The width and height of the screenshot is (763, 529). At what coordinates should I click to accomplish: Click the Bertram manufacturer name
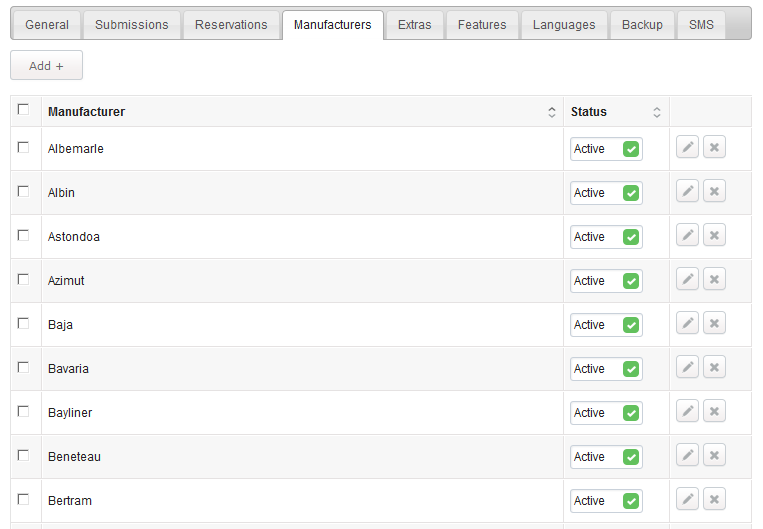(70, 501)
